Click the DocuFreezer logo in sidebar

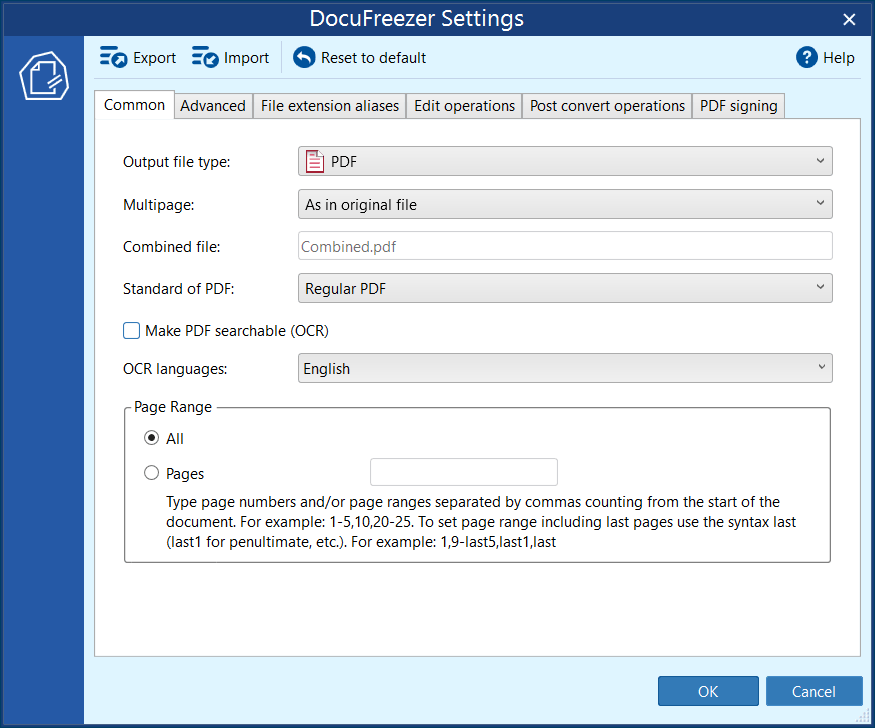tap(44, 76)
